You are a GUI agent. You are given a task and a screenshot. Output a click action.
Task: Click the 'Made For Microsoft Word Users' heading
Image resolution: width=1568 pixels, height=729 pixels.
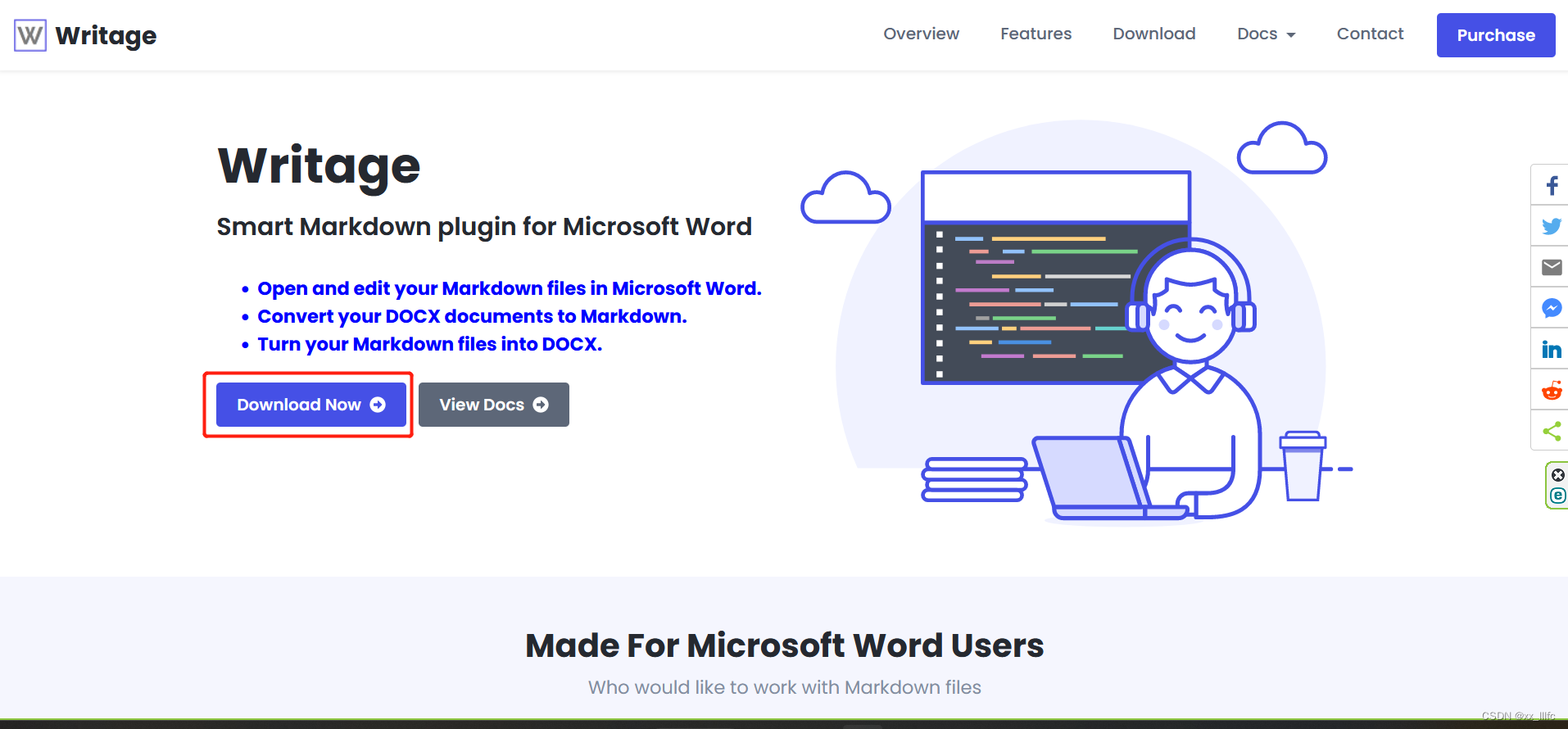coord(784,645)
